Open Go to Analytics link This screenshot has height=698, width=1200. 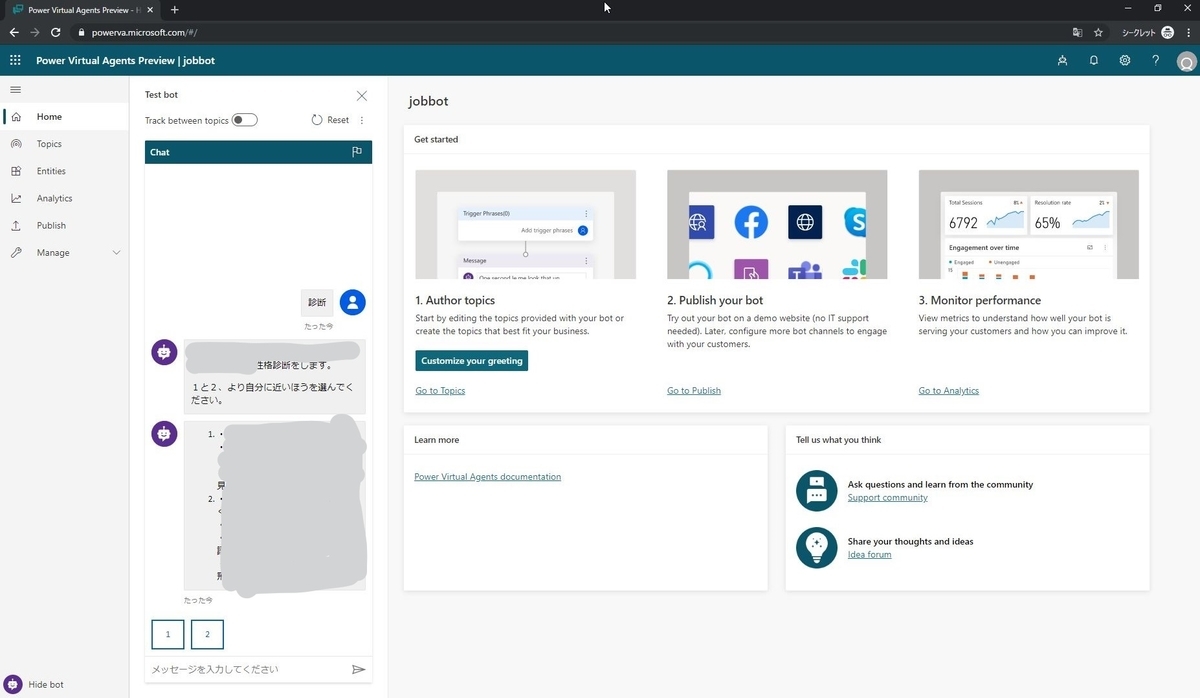click(949, 391)
